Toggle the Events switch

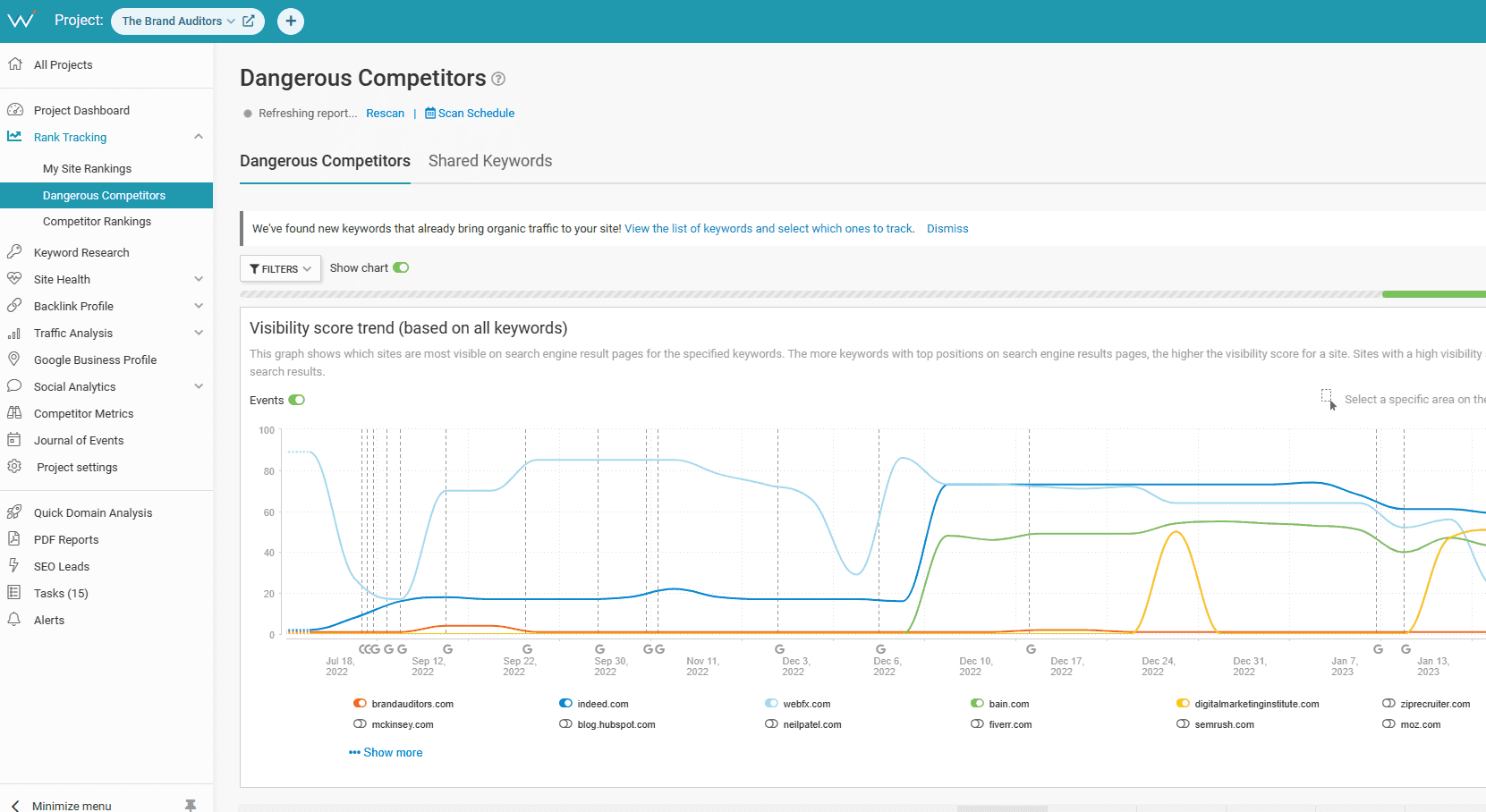pyautogui.click(x=297, y=400)
